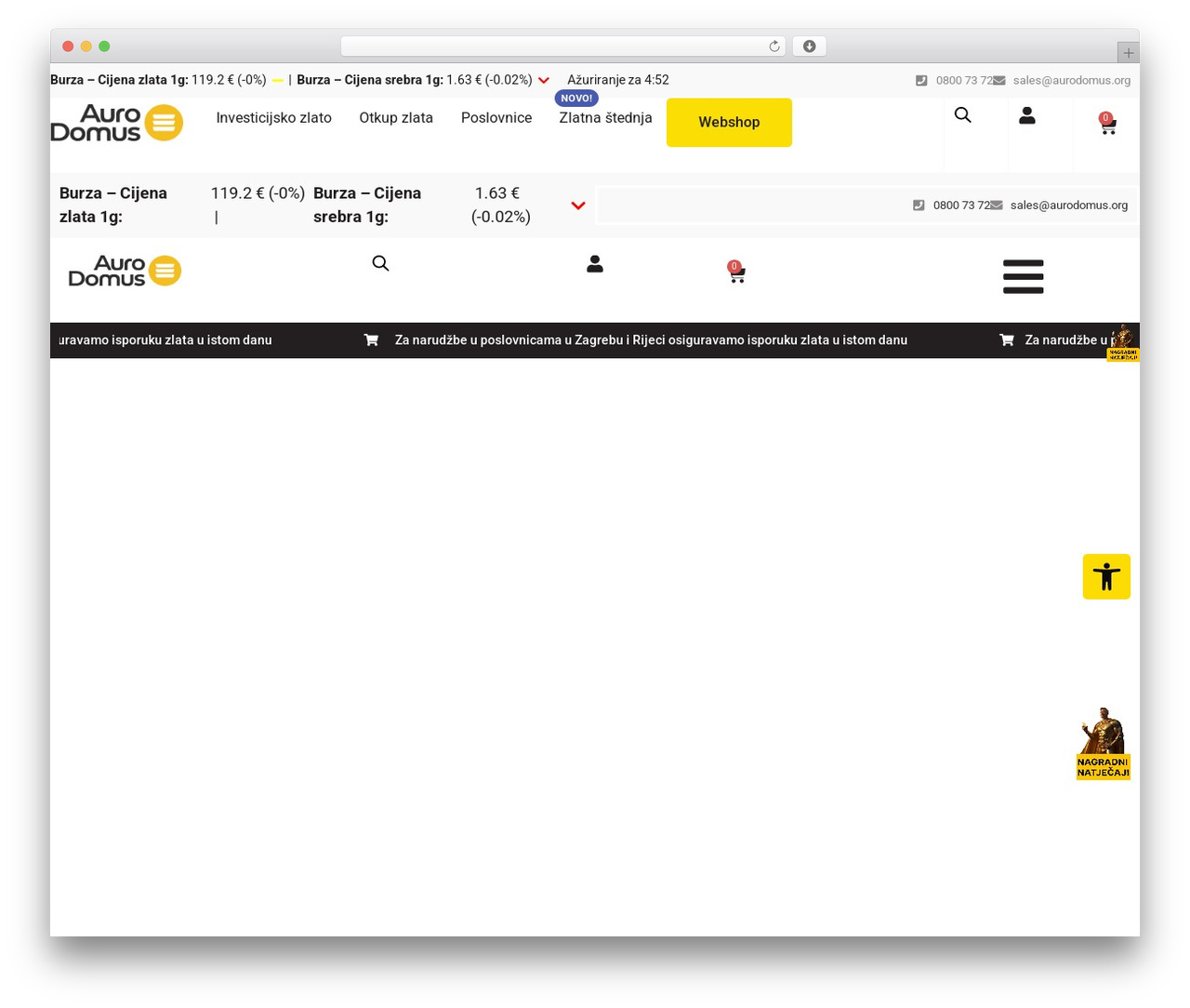Click the Auro Domus logo in top navigation
This screenshot has width=1190, height=1008.
[117, 123]
